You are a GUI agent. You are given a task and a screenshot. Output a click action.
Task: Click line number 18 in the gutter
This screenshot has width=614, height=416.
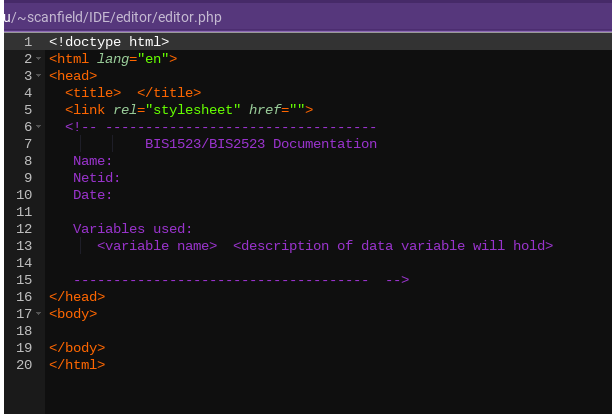24,331
